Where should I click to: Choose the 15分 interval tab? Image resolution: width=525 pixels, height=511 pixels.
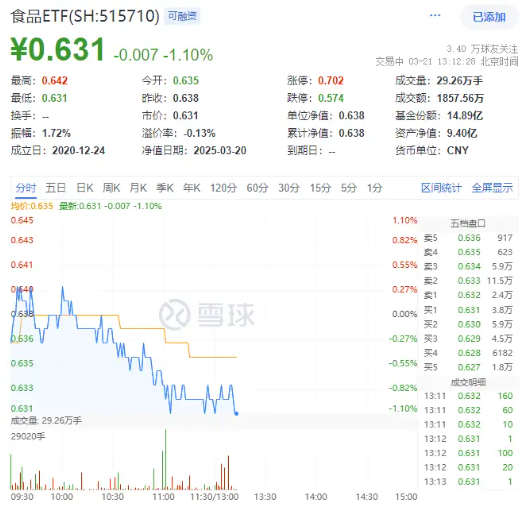point(320,188)
